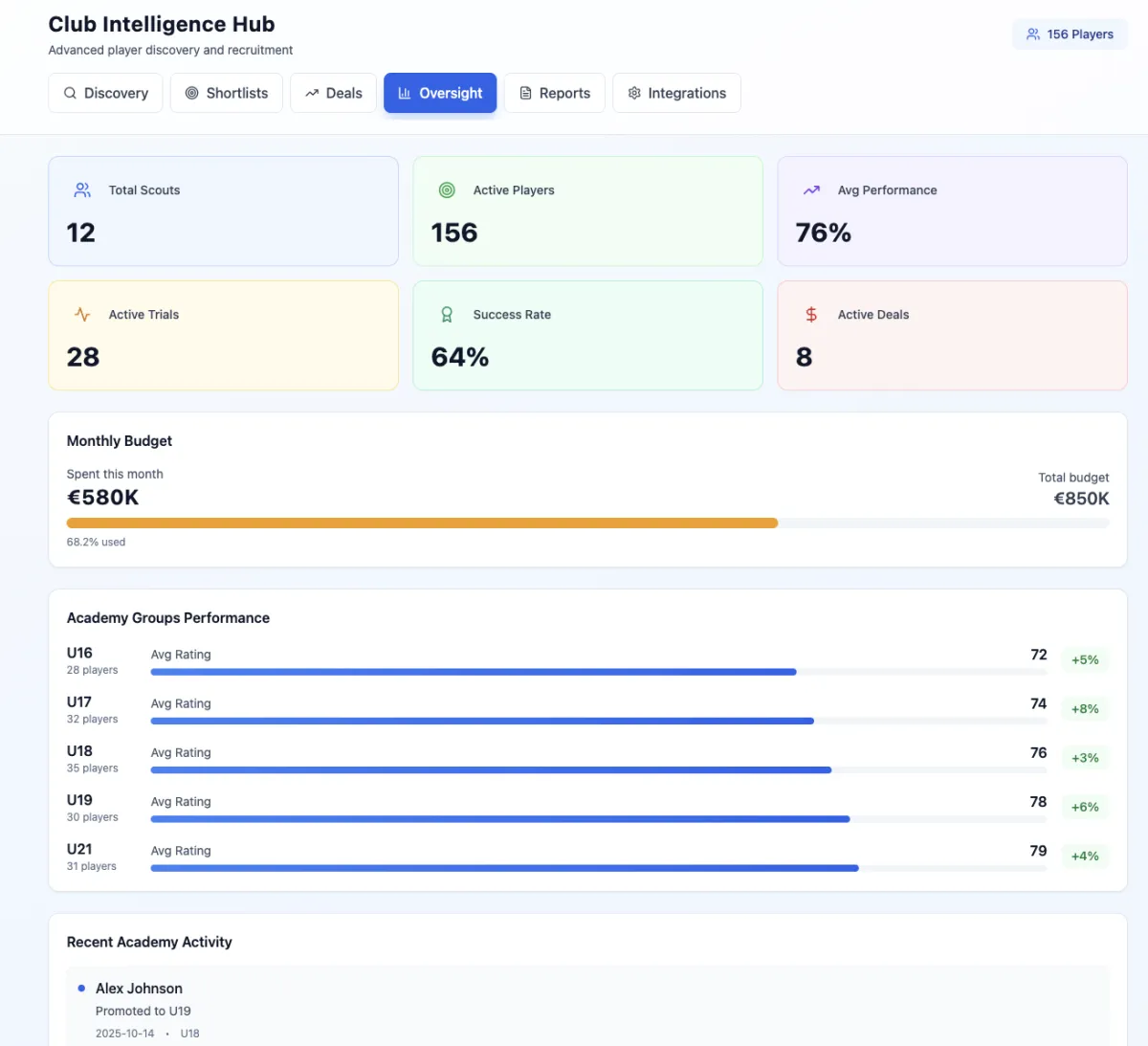
Task: Click the people icon on Total Scouts card
Action: pyautogui.click(x=82, y=190)
